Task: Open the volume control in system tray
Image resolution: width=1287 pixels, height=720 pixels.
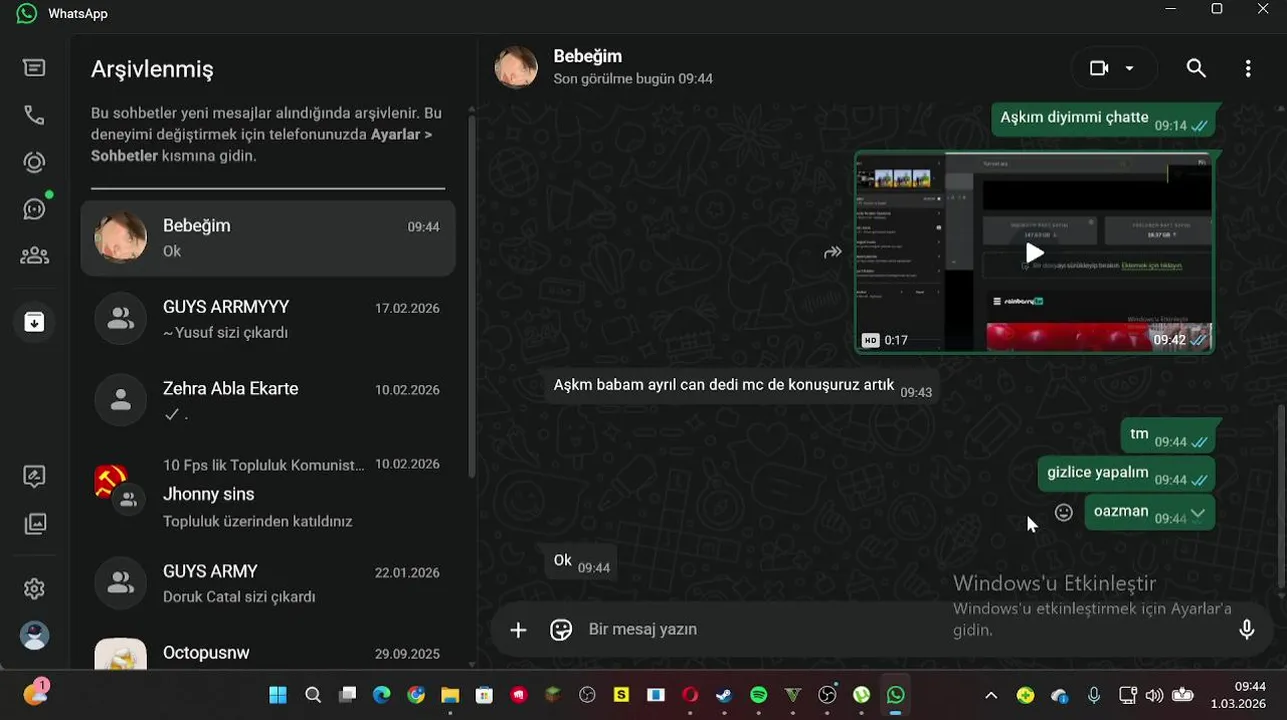Action: pos(1154,695)
